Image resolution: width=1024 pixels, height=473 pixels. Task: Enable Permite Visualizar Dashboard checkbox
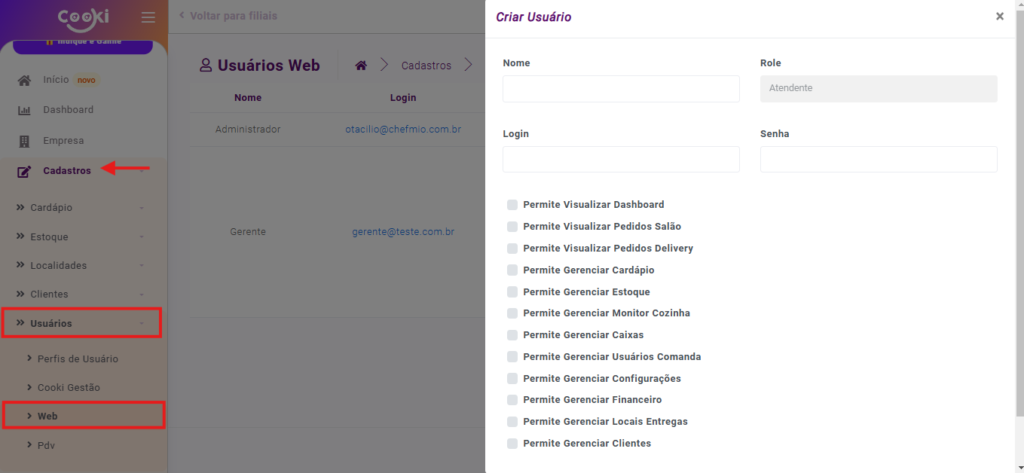pyautogui.click(x=513, y=205)
